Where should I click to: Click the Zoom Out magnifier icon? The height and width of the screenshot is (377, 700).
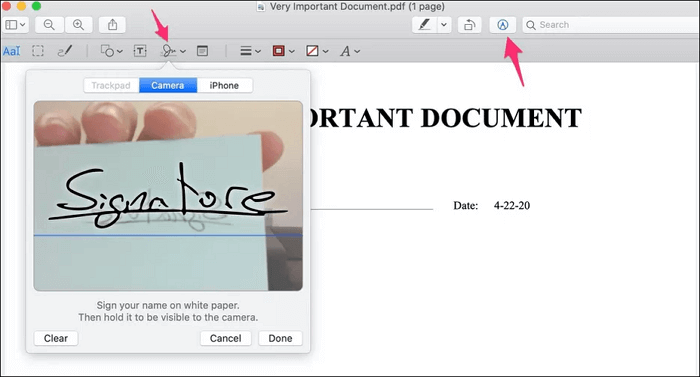49,25
